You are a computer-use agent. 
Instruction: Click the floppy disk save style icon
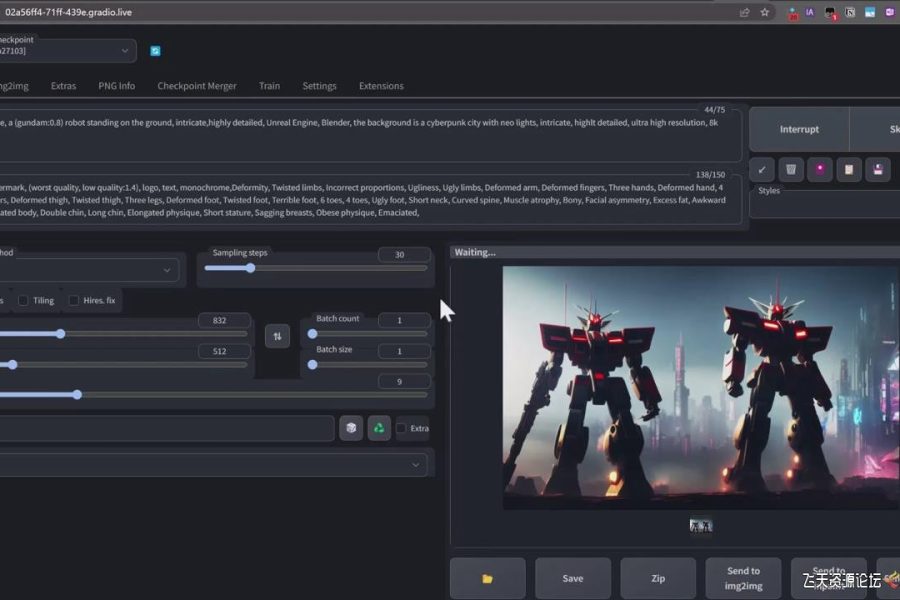pos(878,169)
